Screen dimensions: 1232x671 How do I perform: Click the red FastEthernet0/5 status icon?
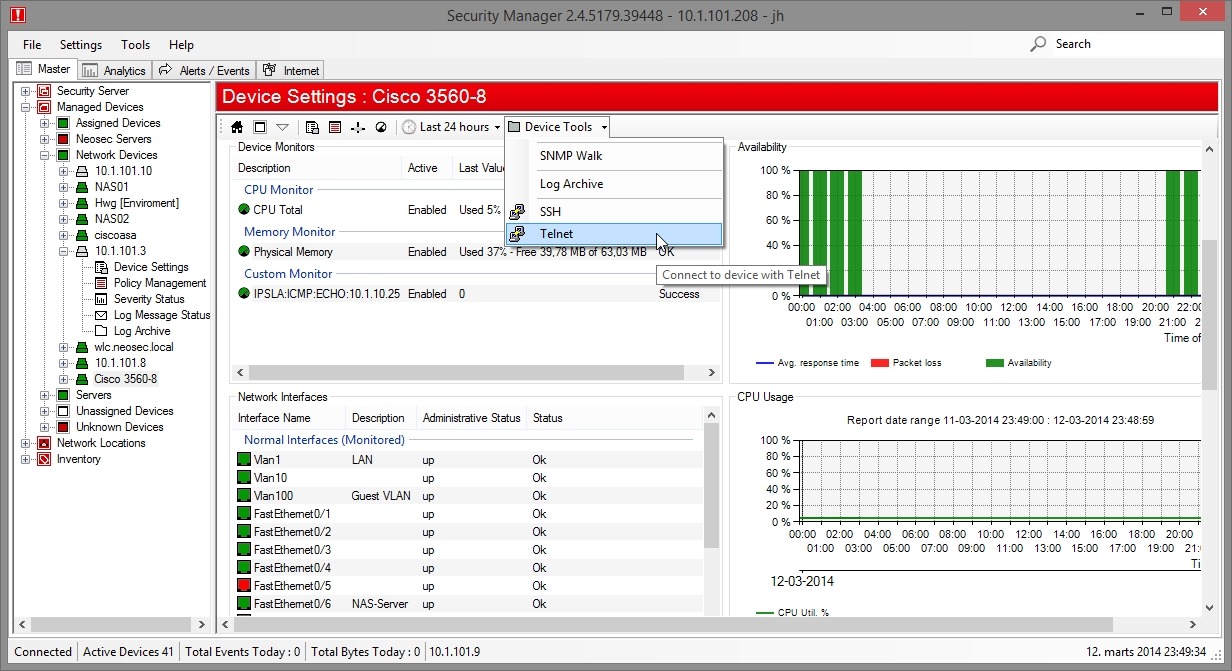coord(244,586)
